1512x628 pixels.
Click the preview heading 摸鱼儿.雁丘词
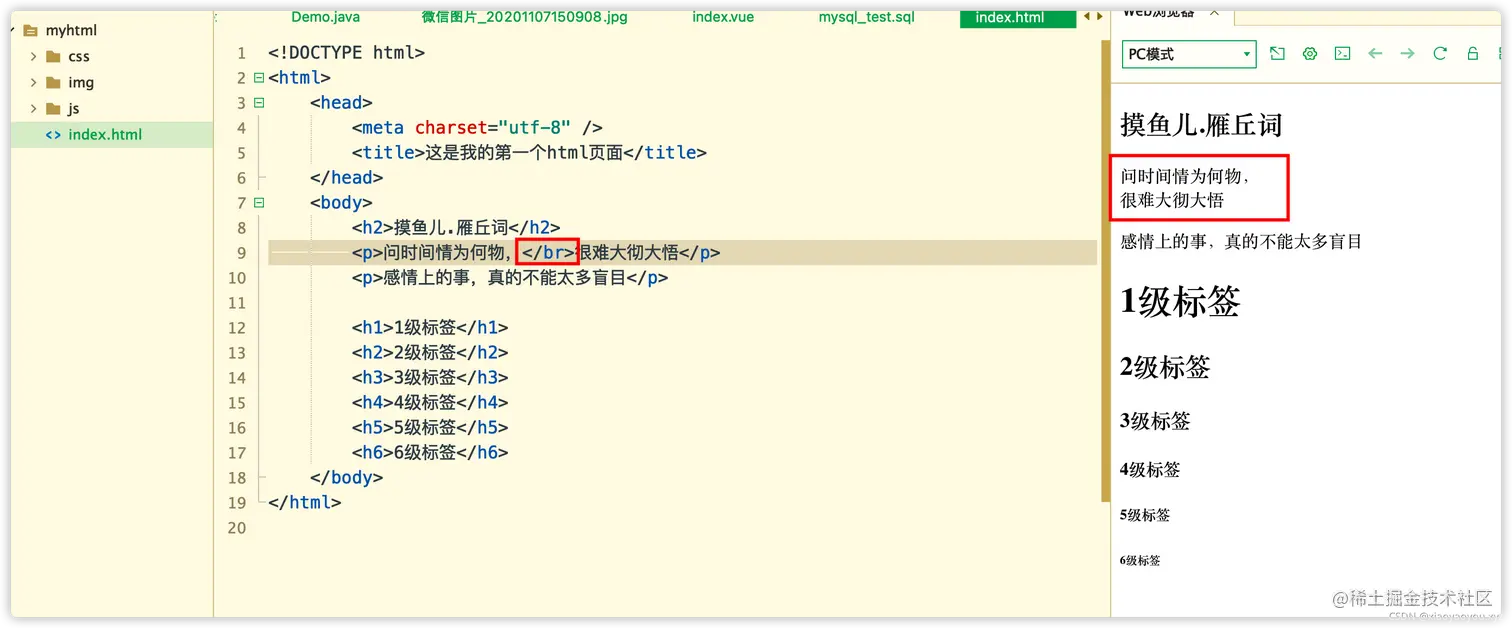1201,125
